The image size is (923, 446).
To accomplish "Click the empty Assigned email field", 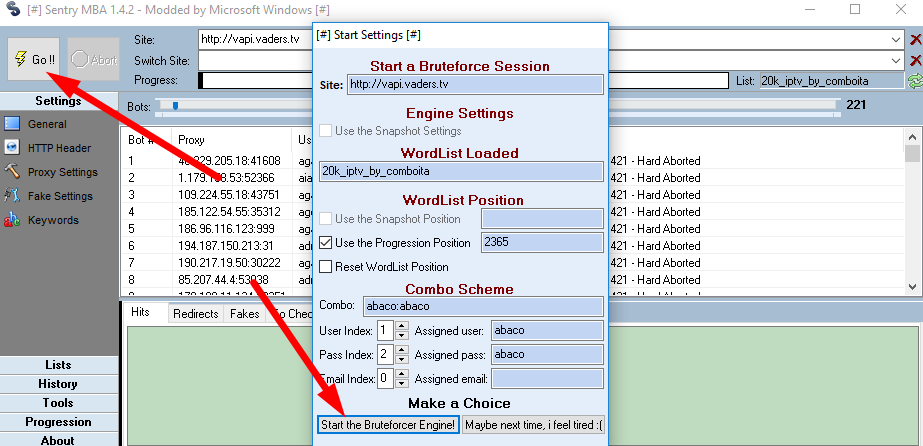I will click(x=547, y=378).
